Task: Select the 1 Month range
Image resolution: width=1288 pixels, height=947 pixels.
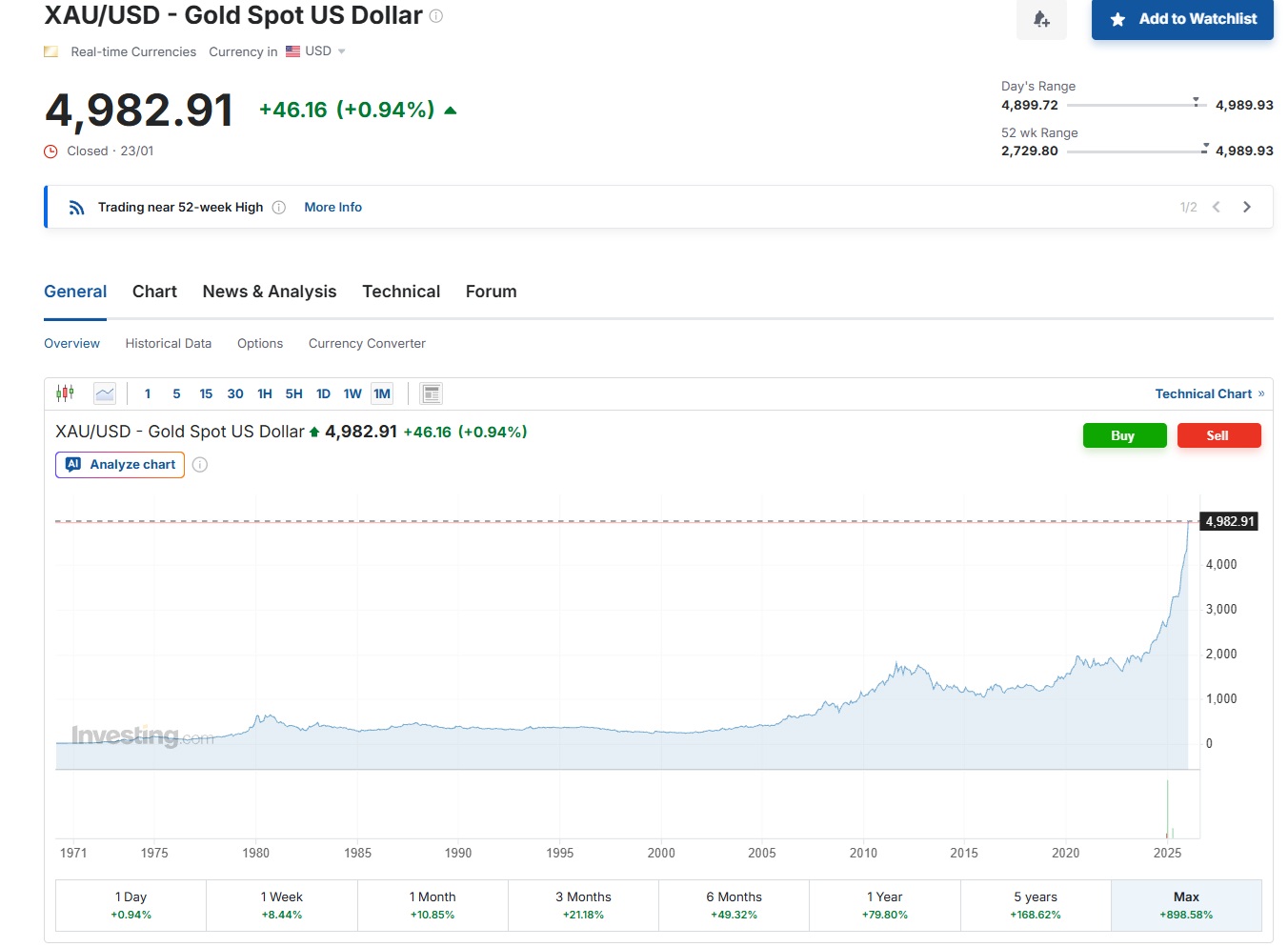Action: tap(433, 905)
